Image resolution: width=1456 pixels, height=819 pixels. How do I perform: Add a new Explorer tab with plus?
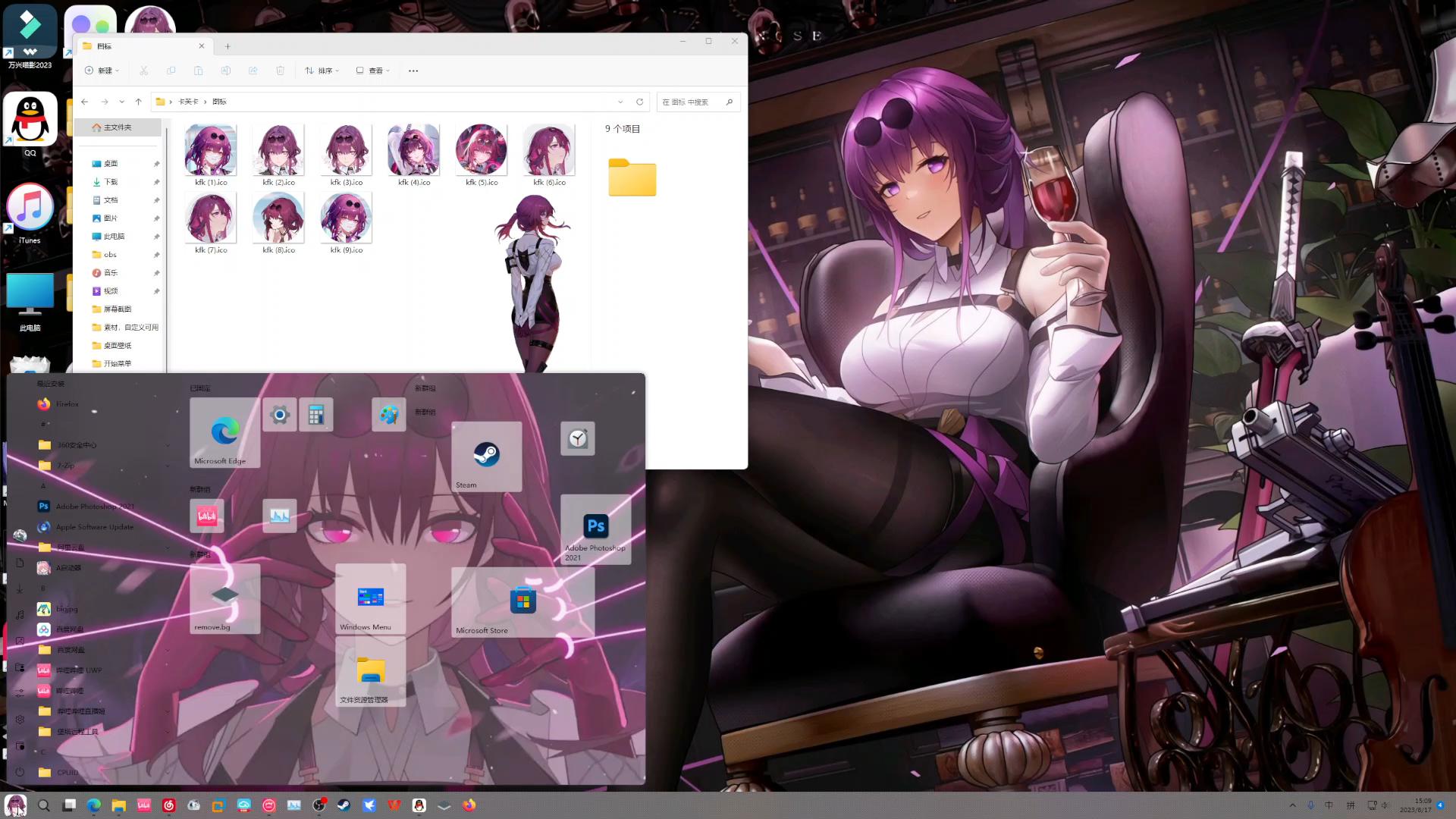click(x=227, y=46)
